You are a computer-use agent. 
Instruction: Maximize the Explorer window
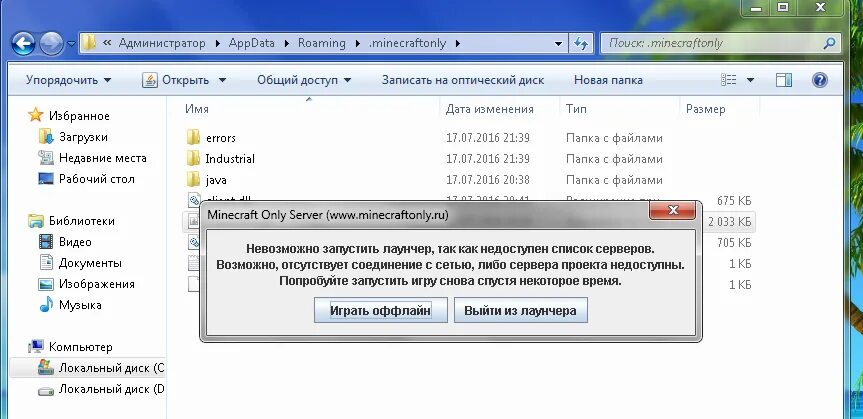(x=783, y=7)
